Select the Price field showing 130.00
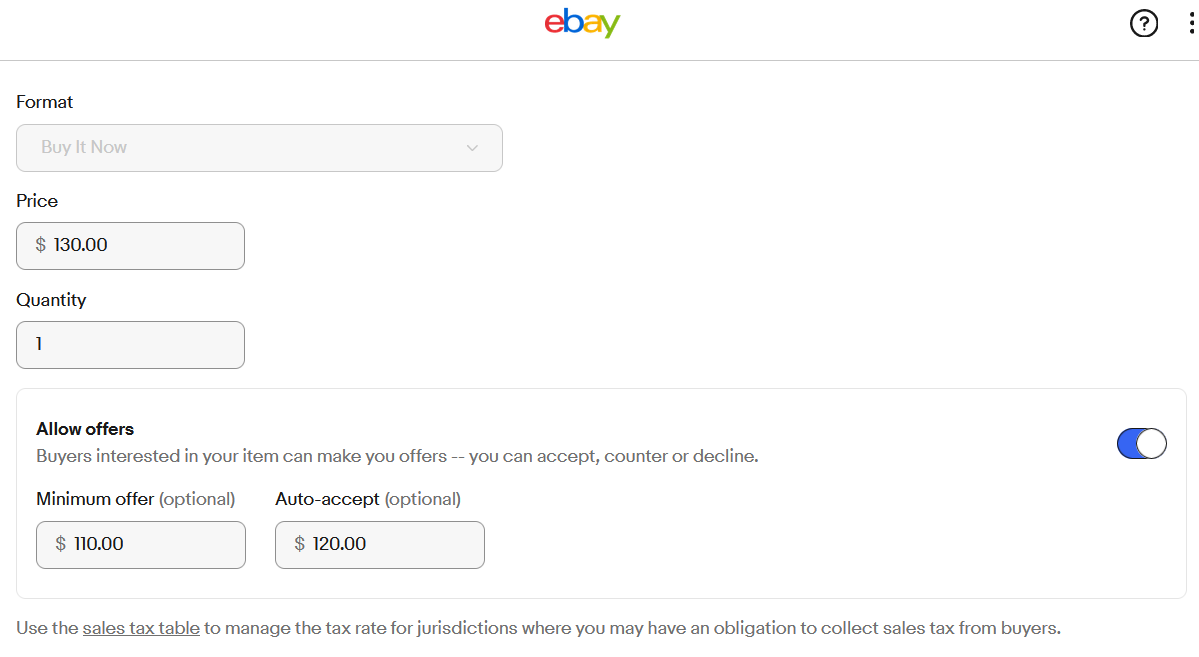Screen dimensions: 1199x657 click(130, 245)
